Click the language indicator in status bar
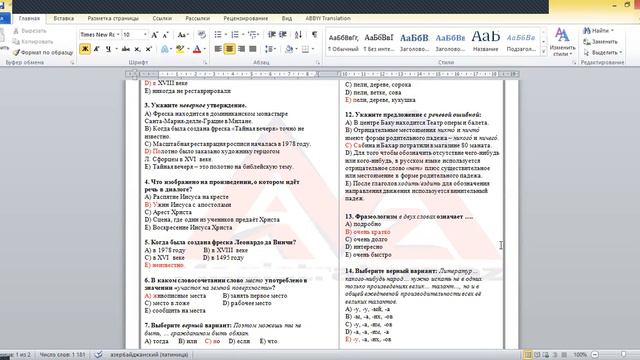640x360 pixels. [x=149, y=355]
